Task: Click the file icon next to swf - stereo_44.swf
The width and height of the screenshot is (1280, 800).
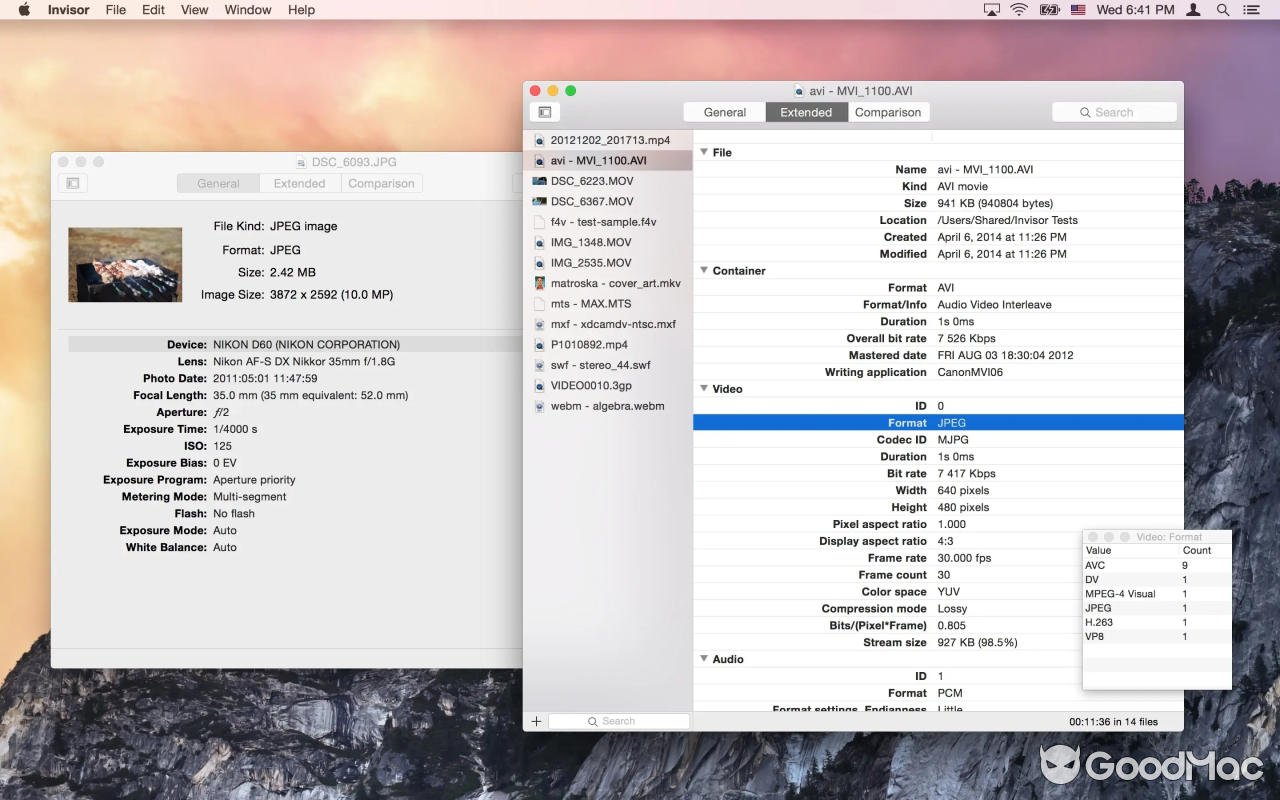Action: 541,365
